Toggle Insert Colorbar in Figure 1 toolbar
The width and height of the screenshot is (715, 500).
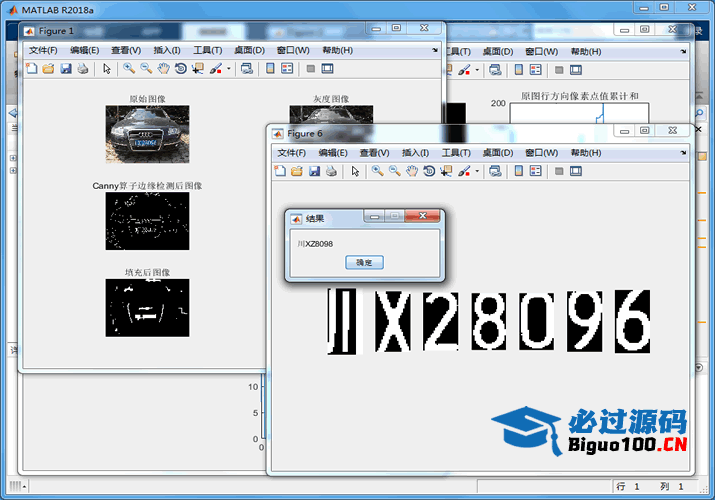pos(269,69)
